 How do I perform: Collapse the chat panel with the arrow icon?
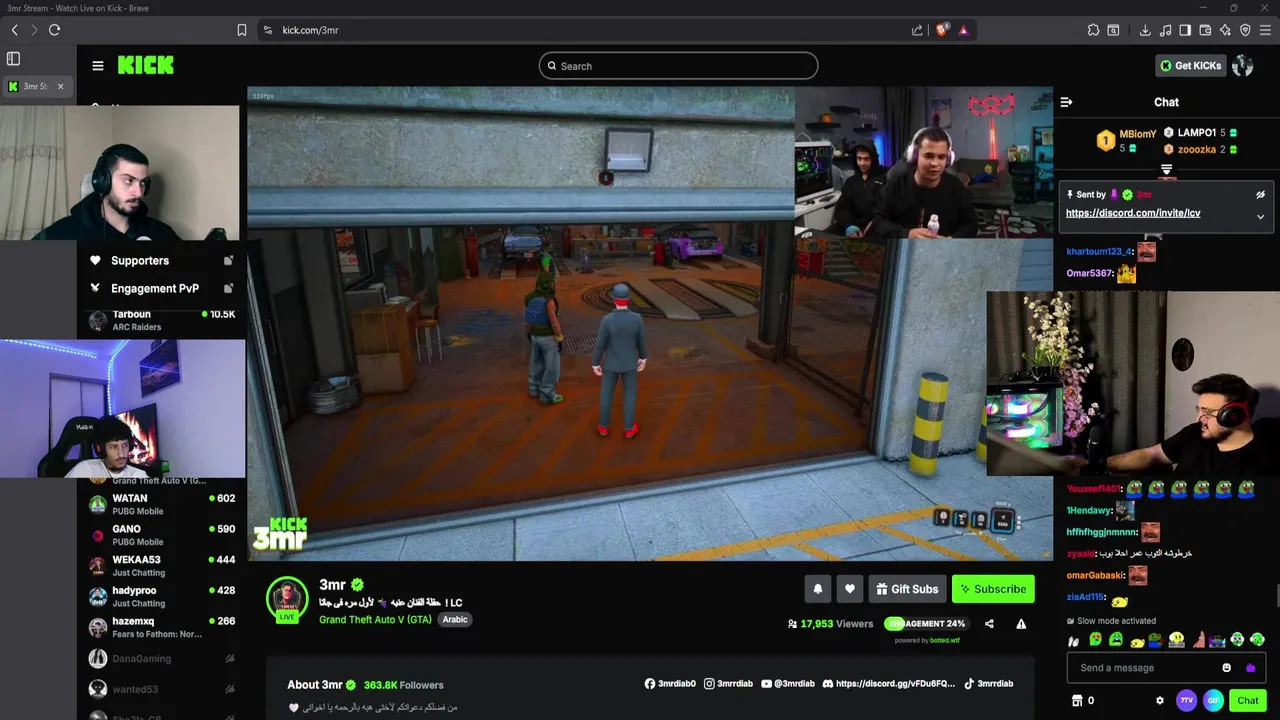(x=1066, y=102)
